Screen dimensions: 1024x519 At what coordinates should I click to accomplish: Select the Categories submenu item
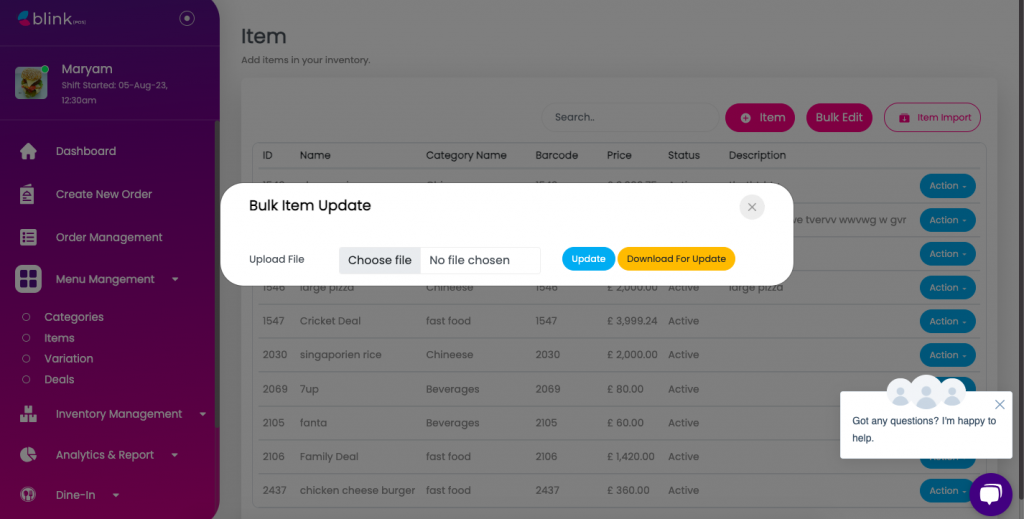(x=73, y=317)
